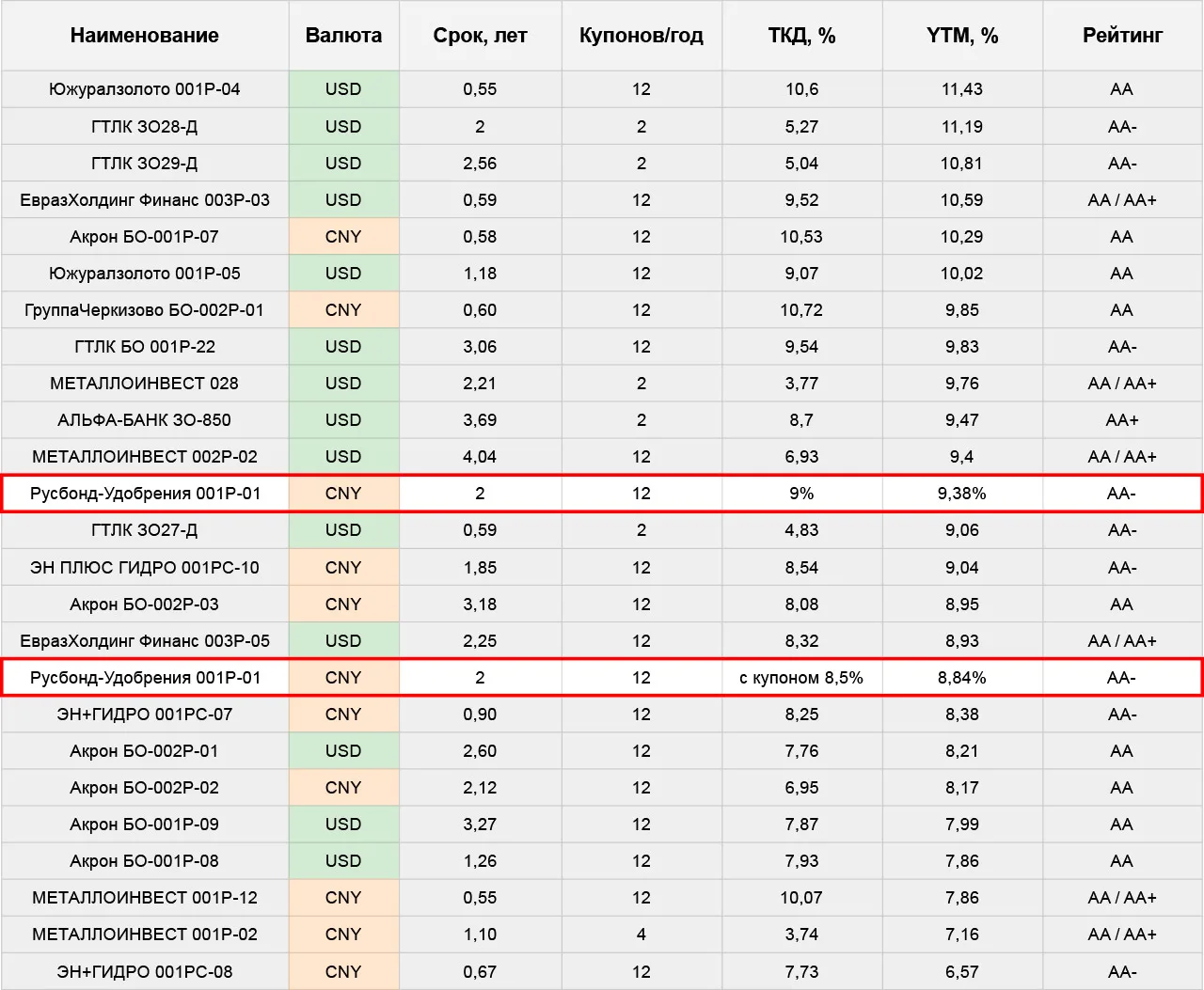The height and width of the screenshot is (990, 1204).
Task: Click the bond name Южуралзолото 001P-05
Action: click(x=145, y=273)
